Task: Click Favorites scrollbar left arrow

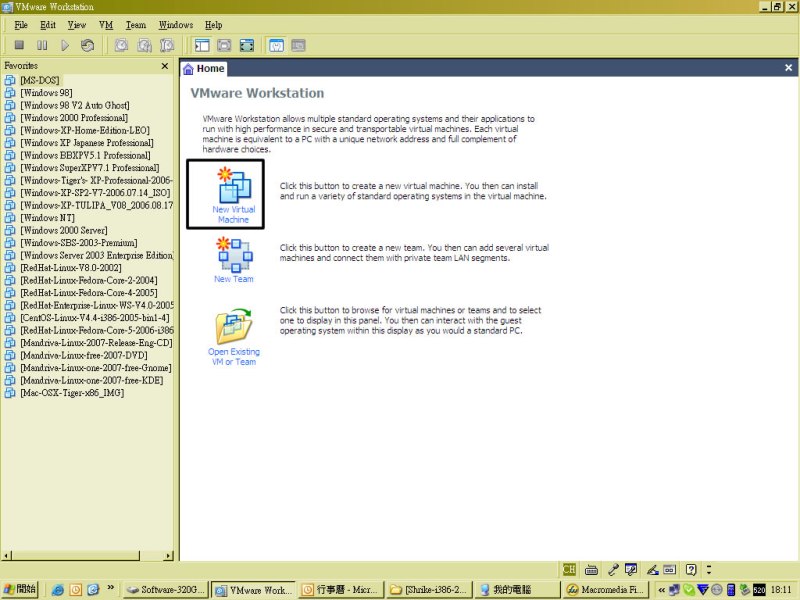Action: tap(6, 556)
